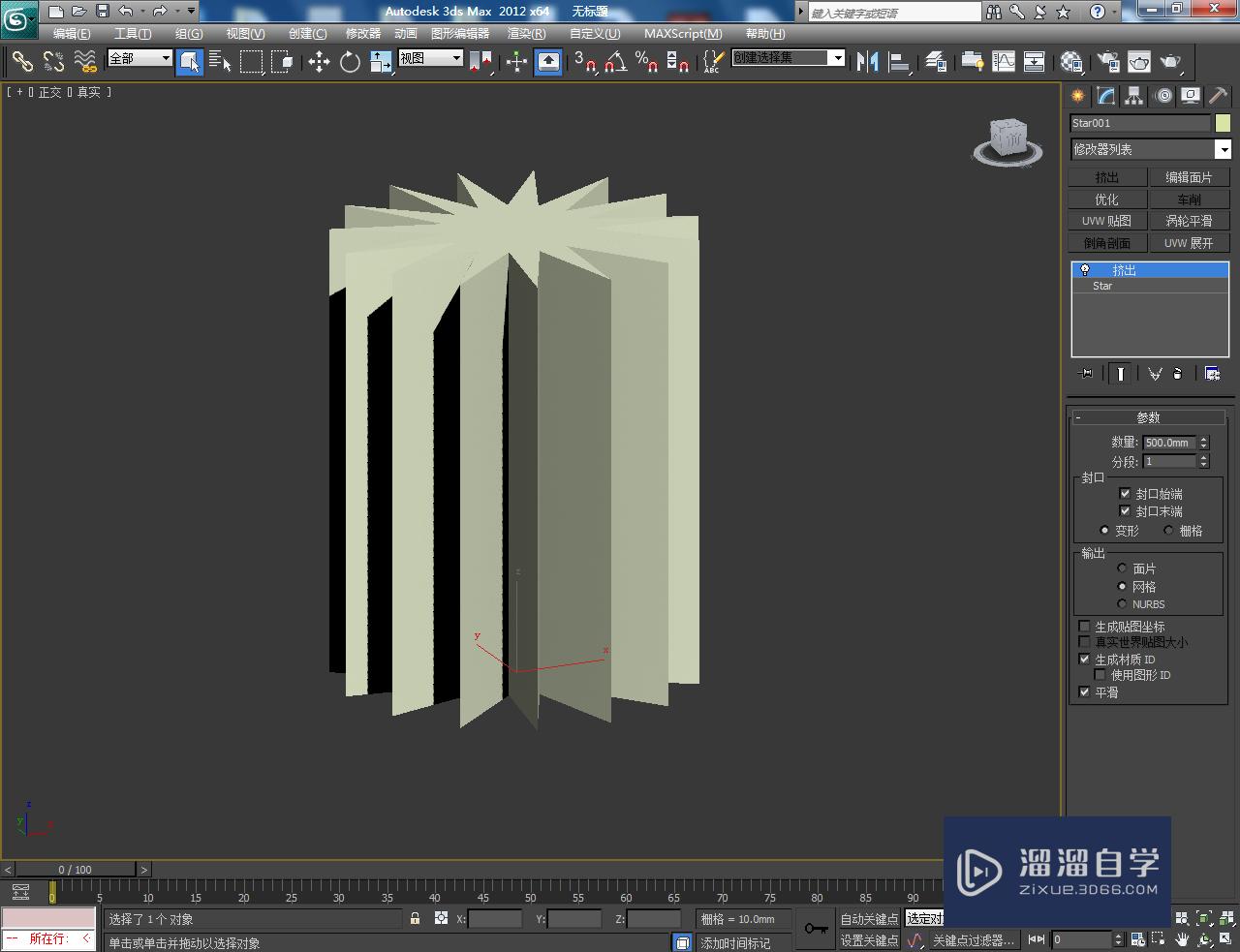Screen dimensions: 1240x952
Task: Open Render Setup icon
Action: pos(1107,62)
